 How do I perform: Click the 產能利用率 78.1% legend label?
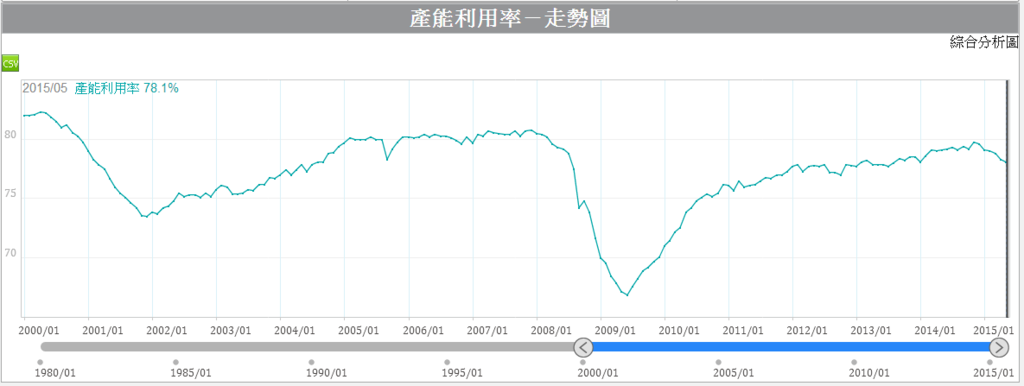[127, 88]
